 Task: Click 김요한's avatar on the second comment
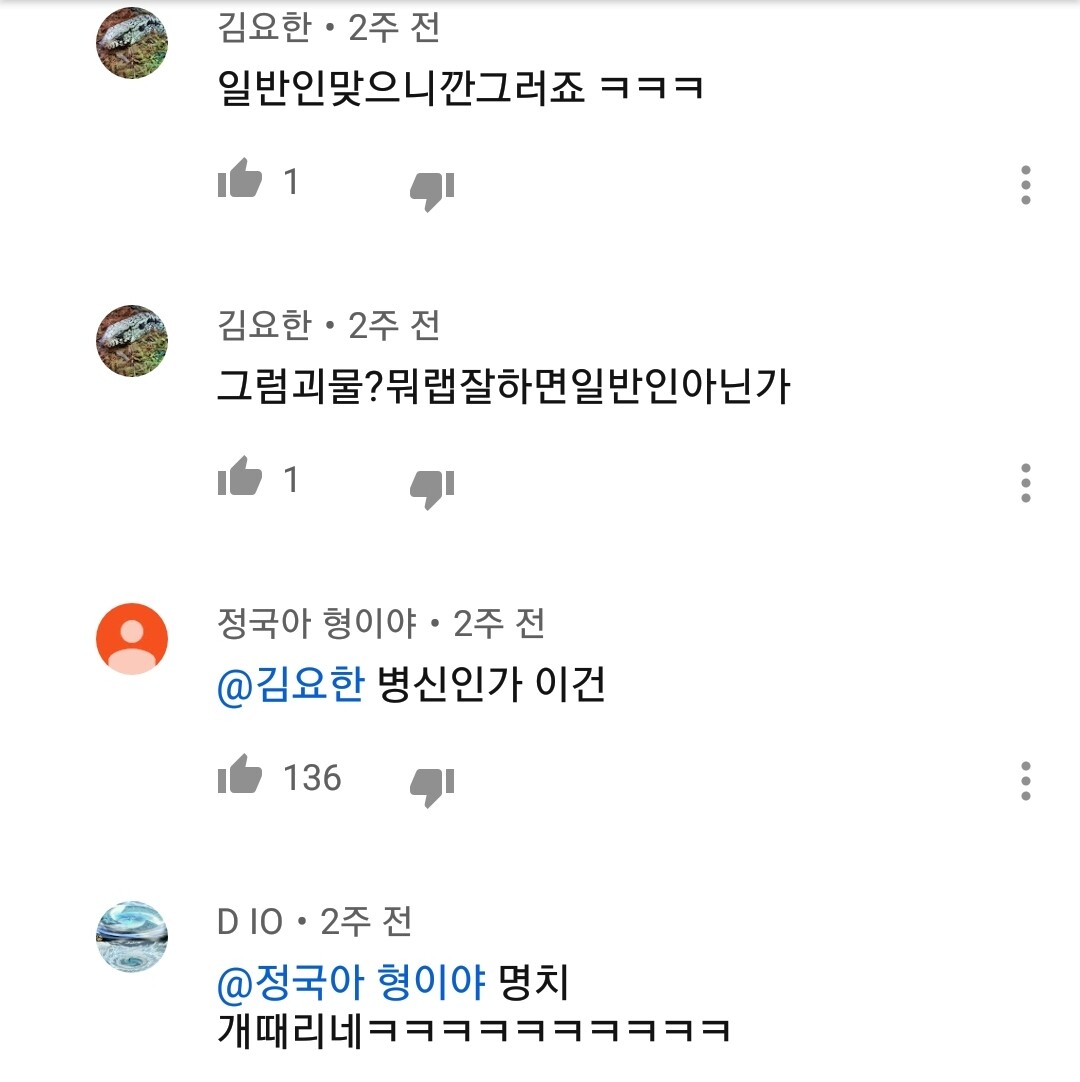pos(130,340)
